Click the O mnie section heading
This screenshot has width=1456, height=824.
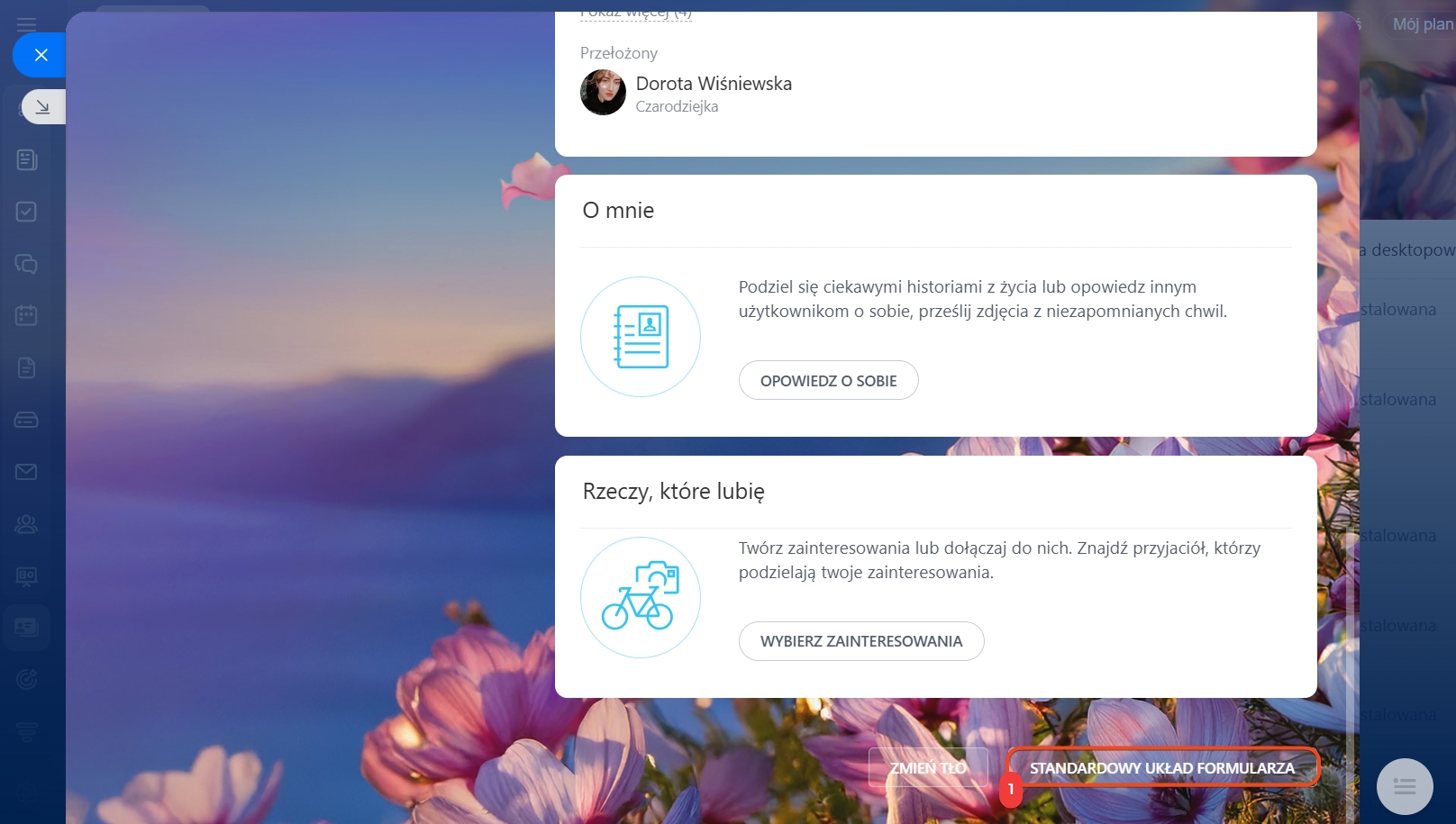(618, 211)
